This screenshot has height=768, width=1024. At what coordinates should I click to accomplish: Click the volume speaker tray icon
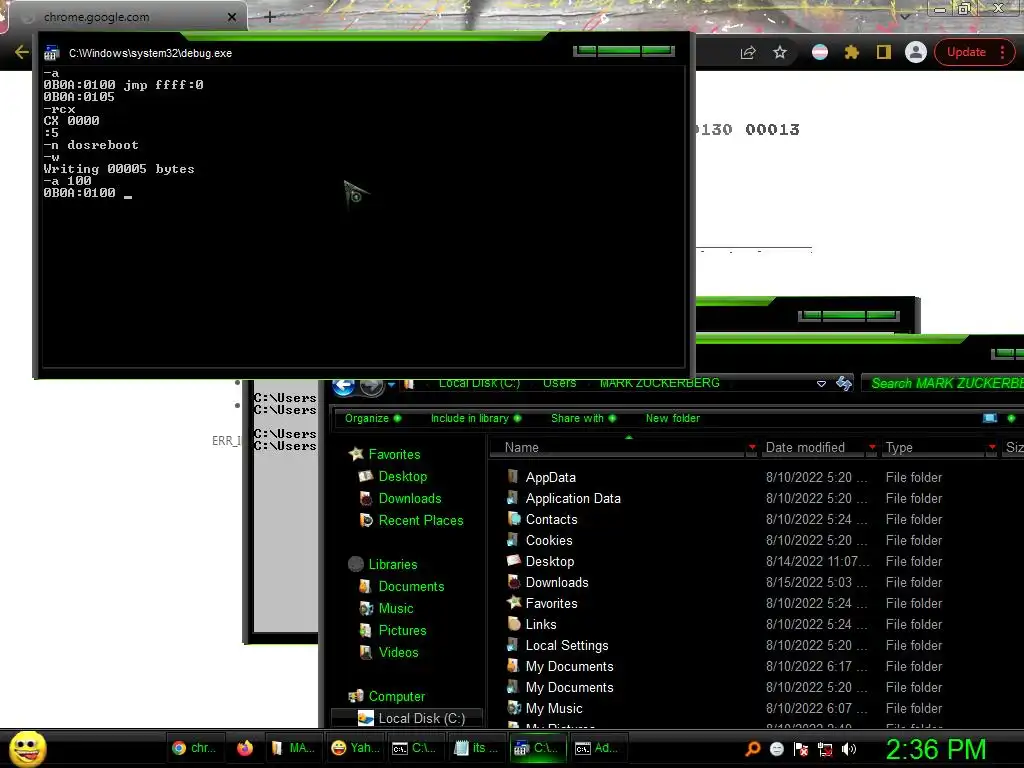pyautogui.click(x=849, y=749)
